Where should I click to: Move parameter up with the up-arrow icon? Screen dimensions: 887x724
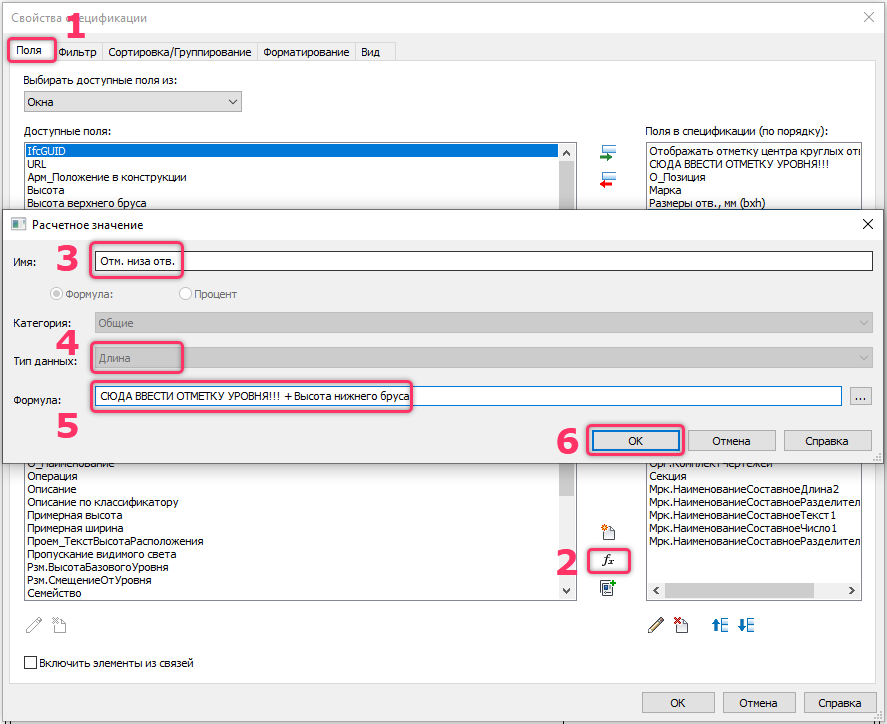(720, 625)
